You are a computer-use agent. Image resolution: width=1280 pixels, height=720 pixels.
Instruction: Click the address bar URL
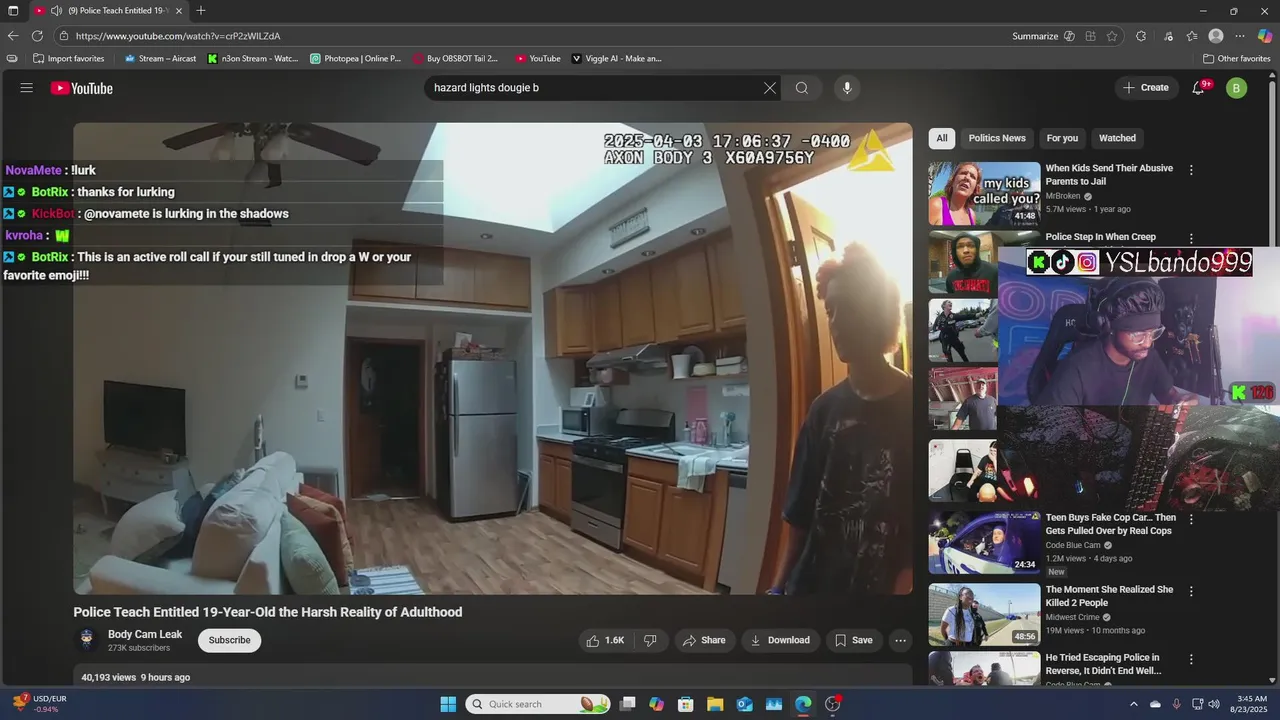coord(178,36)
